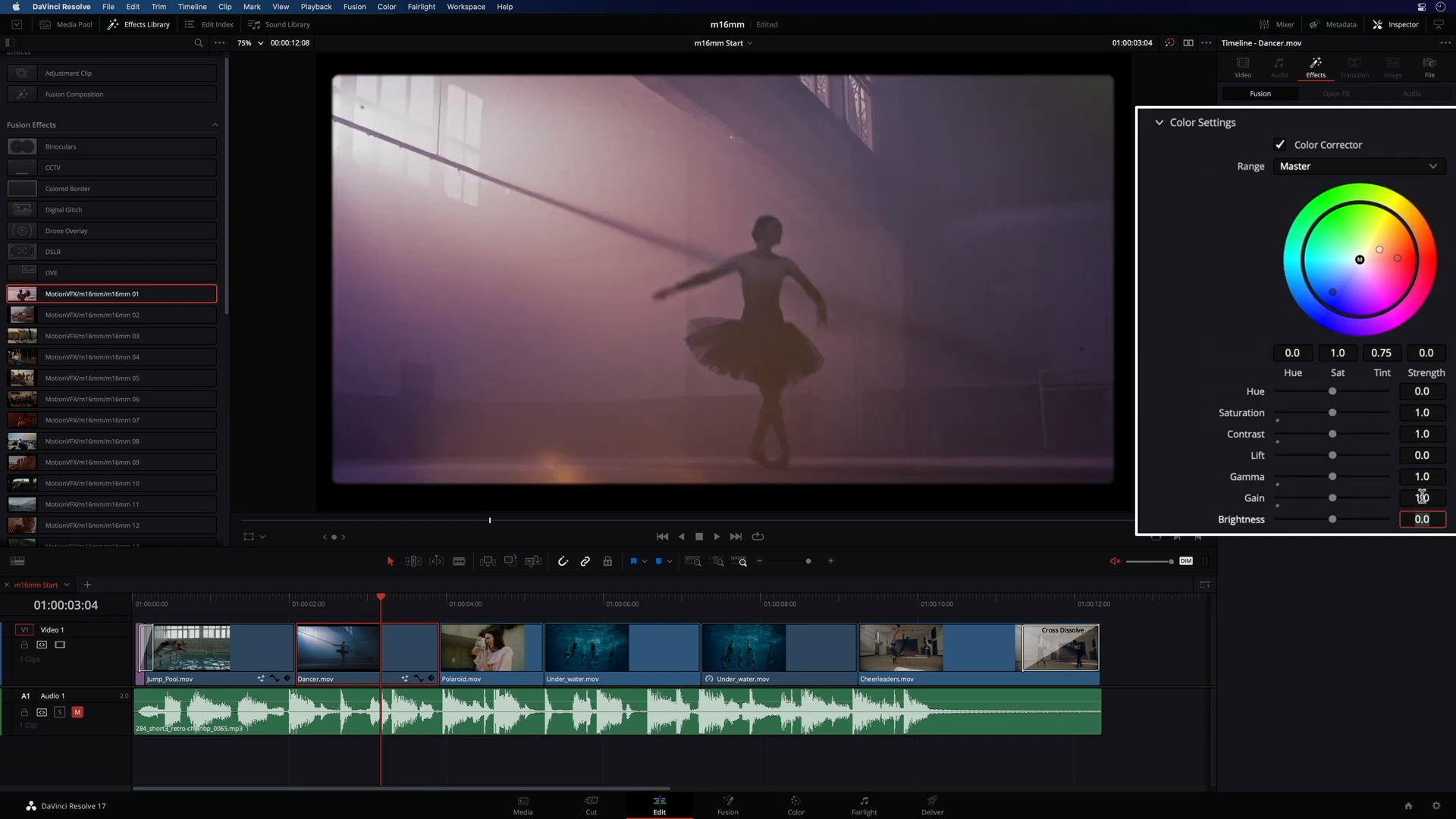Viewport: 1456px width, 819px height.
Task: Select the Snapping magnet icon in toolbar
Action: coord(562,561)
